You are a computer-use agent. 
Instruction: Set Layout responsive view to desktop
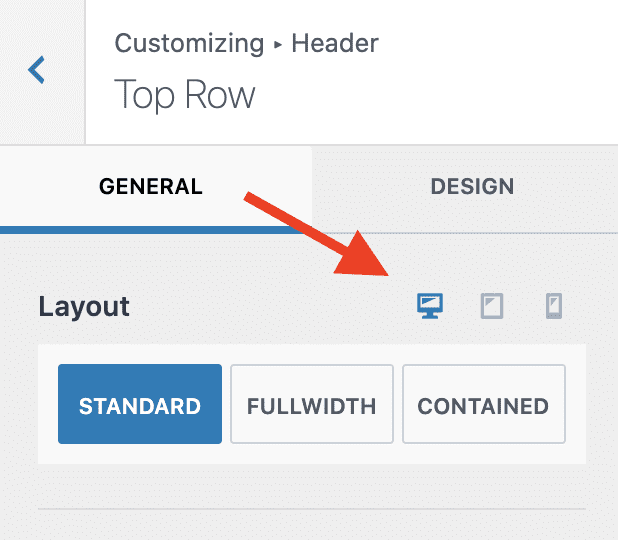[x=430, y=306]
